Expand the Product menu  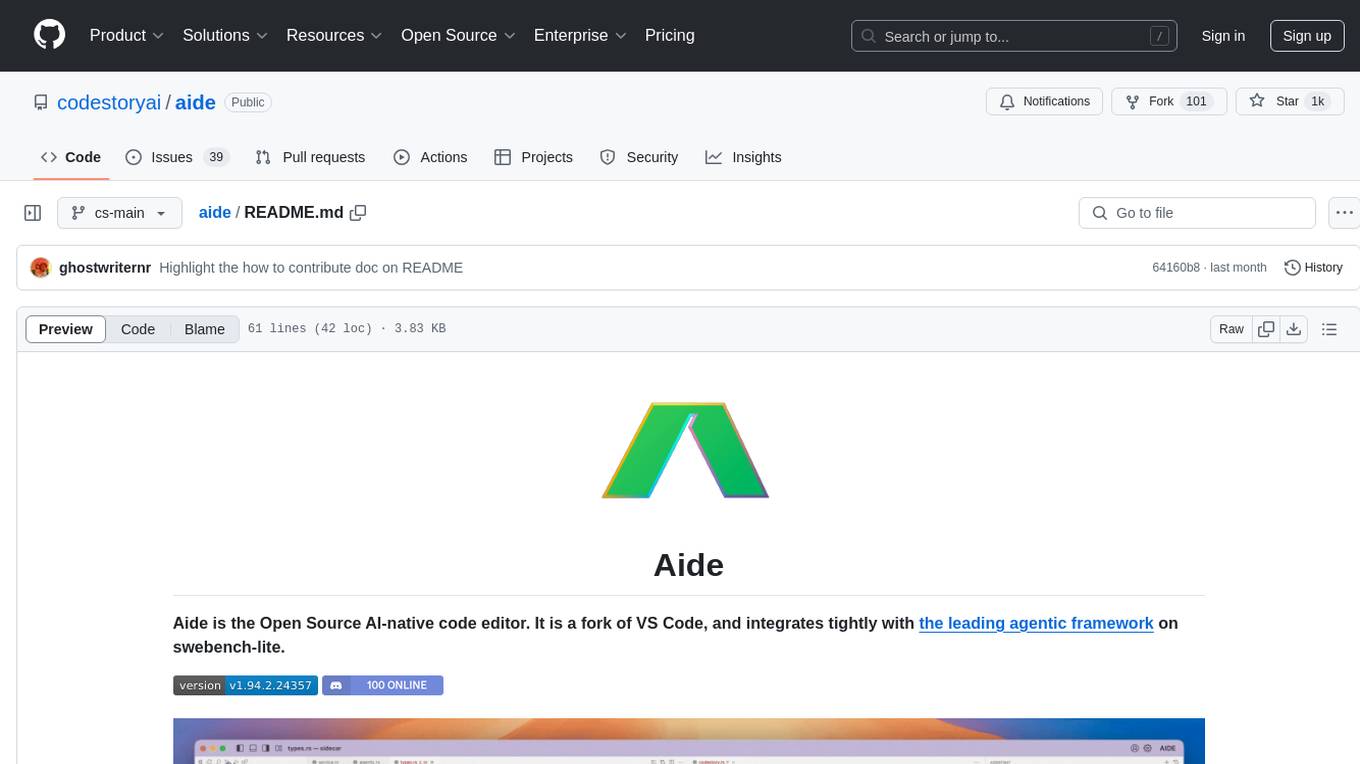coord(127,35)
